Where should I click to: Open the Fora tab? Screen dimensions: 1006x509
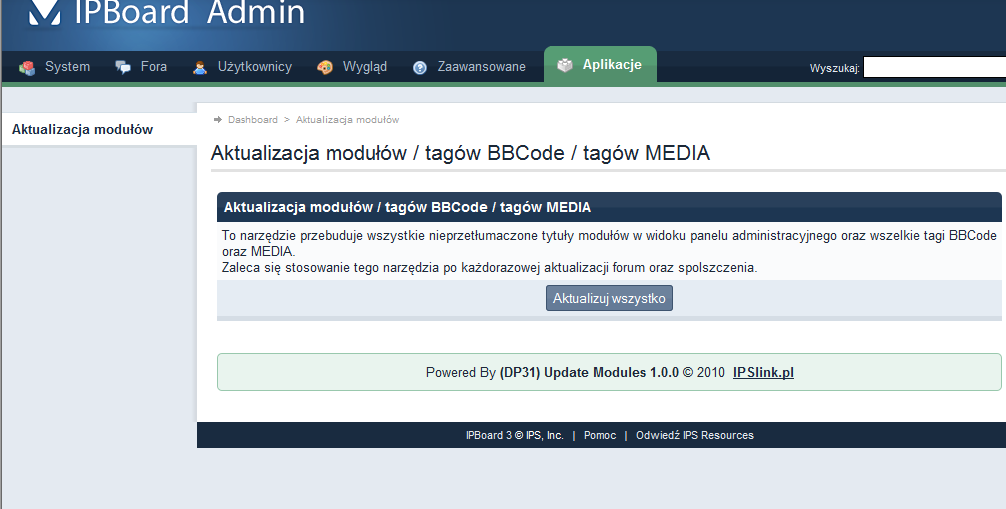141,67
